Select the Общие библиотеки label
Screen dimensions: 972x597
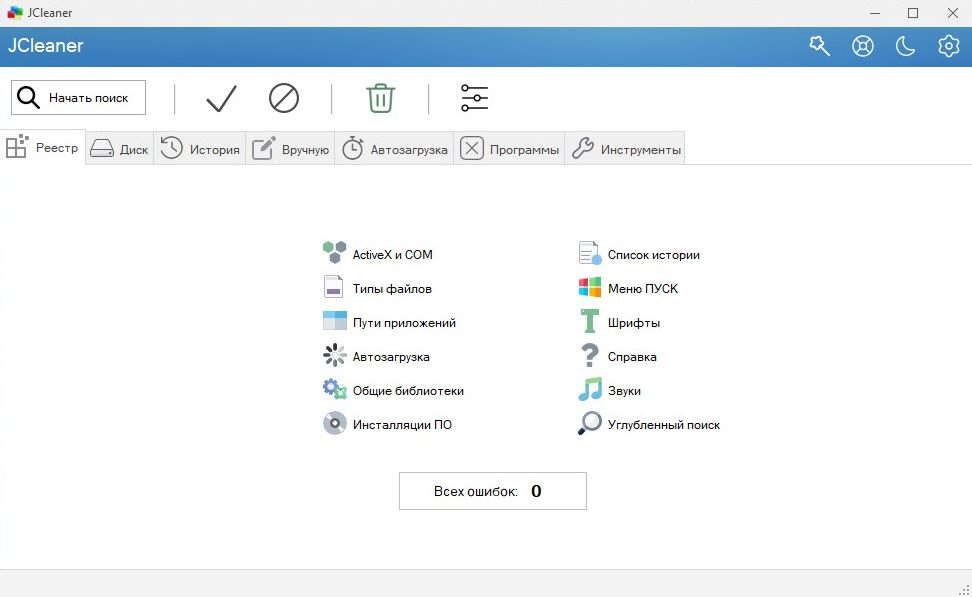(408, 391)
